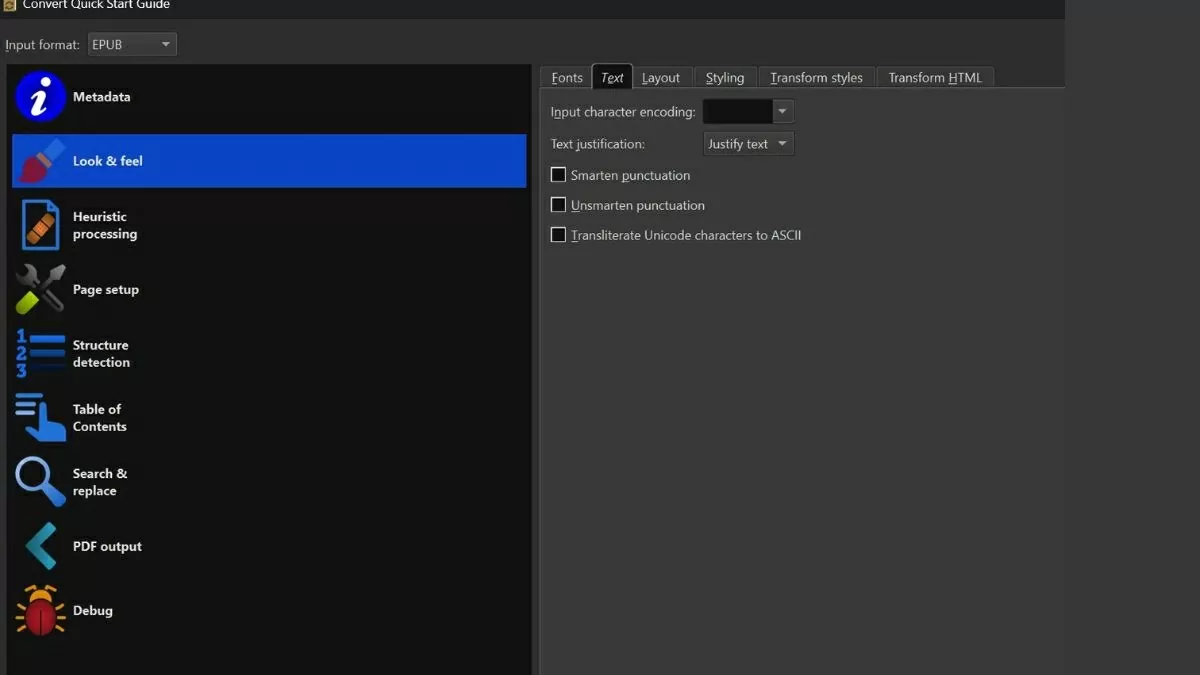Enable Smarten punctuation checkbox
This screenshot has width=1200, height=675.
[559, 175]
